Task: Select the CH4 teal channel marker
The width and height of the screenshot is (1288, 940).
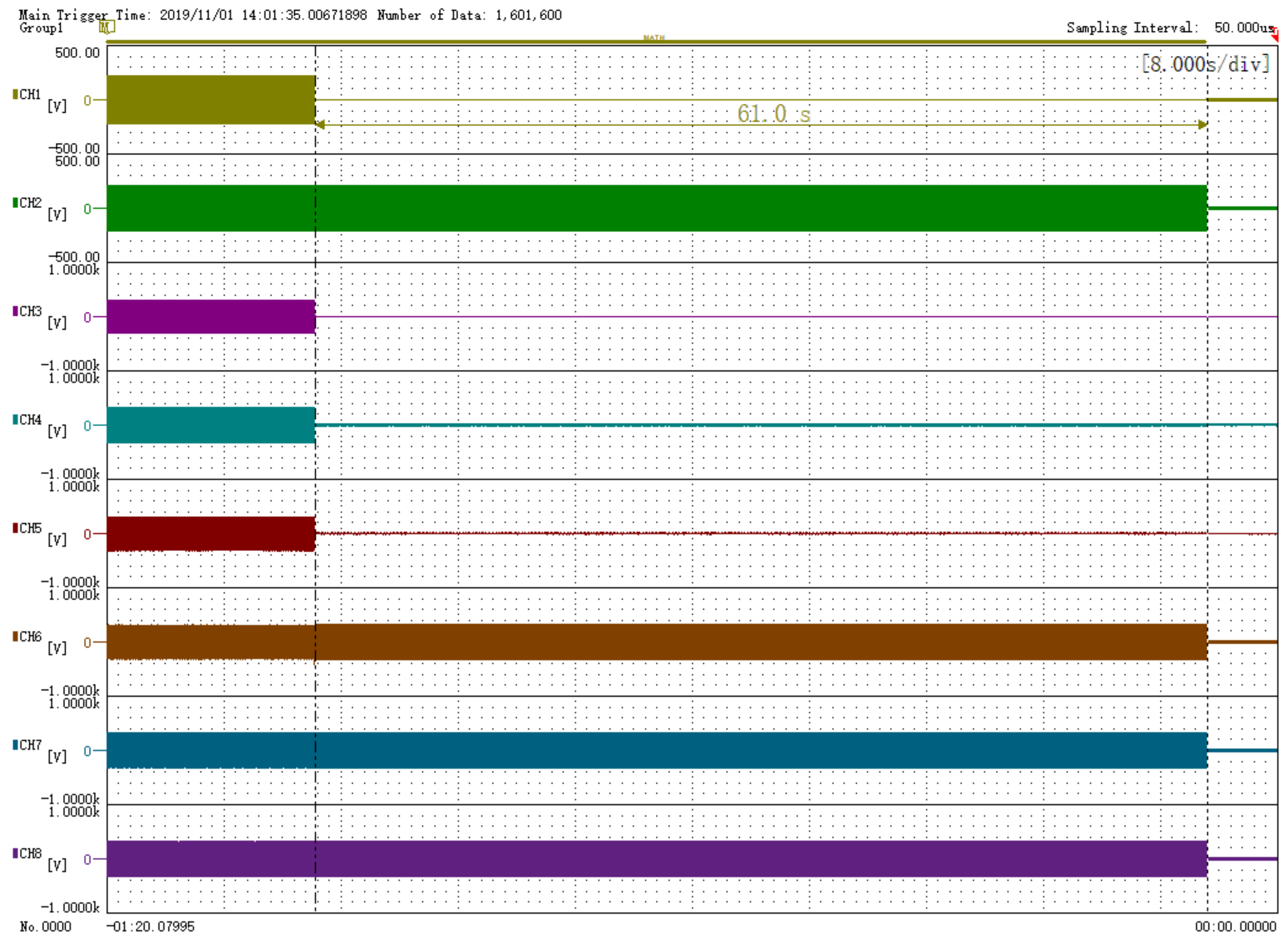Action: 16,420
